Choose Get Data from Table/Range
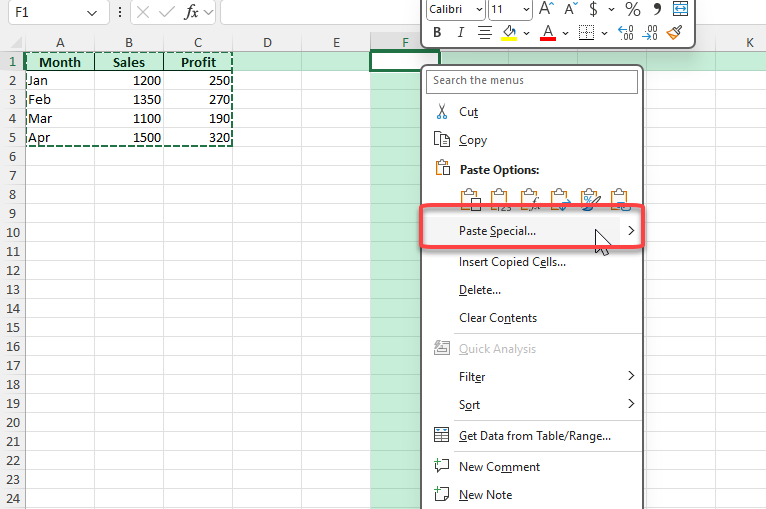 (532, 436)
